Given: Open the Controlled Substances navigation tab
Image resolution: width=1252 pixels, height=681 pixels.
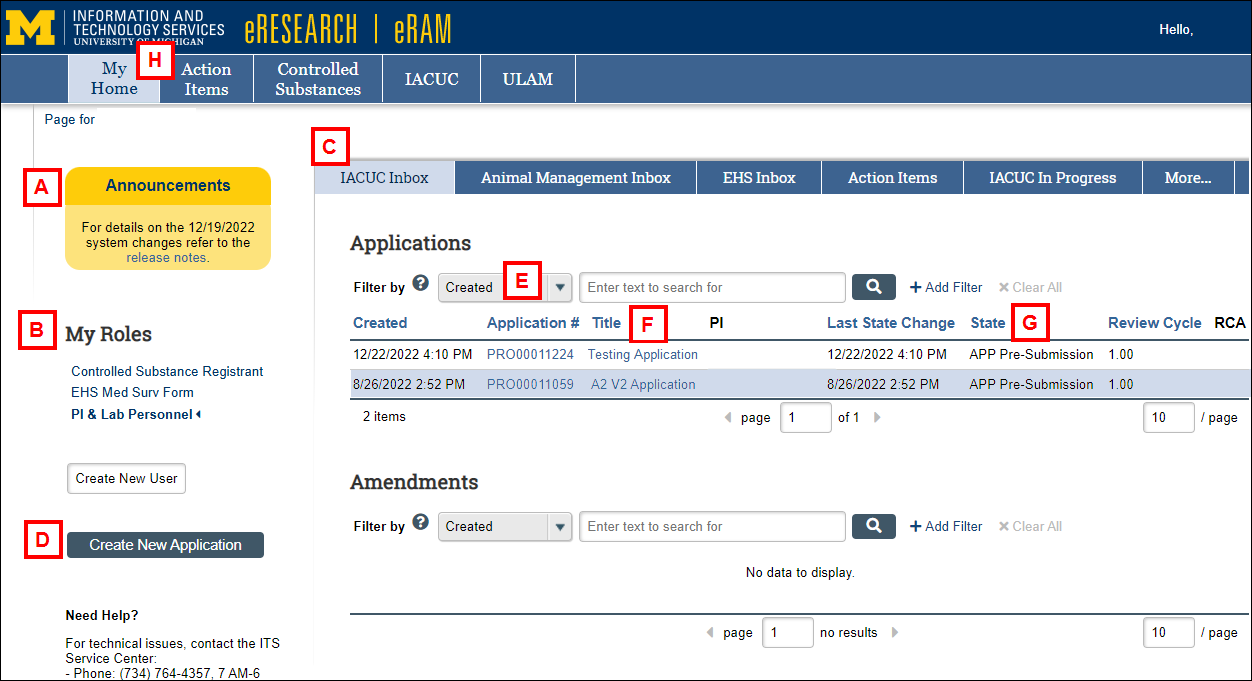Looking at the screenshot, I should pyautogui.click(x=318, y=79).
